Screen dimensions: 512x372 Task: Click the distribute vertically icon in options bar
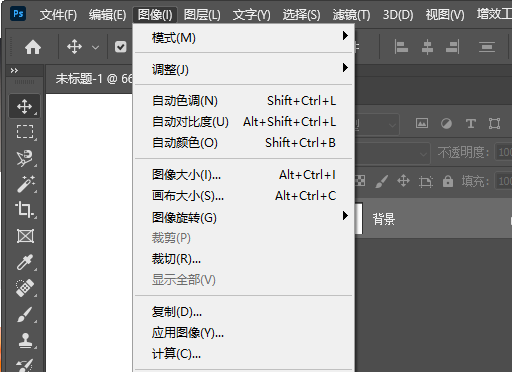(487, 47)
